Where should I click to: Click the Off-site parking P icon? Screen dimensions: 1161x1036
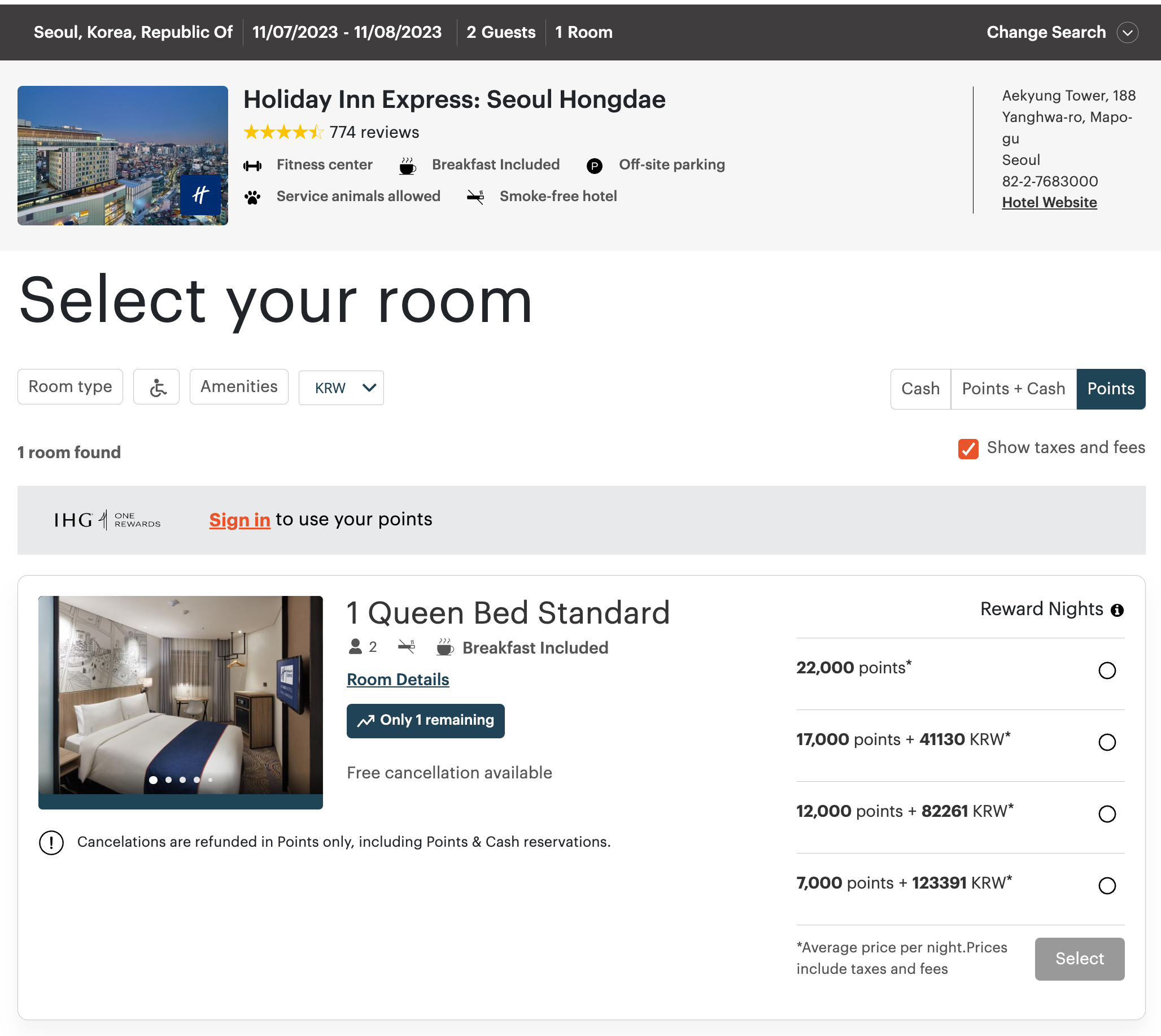pos(594,166)
